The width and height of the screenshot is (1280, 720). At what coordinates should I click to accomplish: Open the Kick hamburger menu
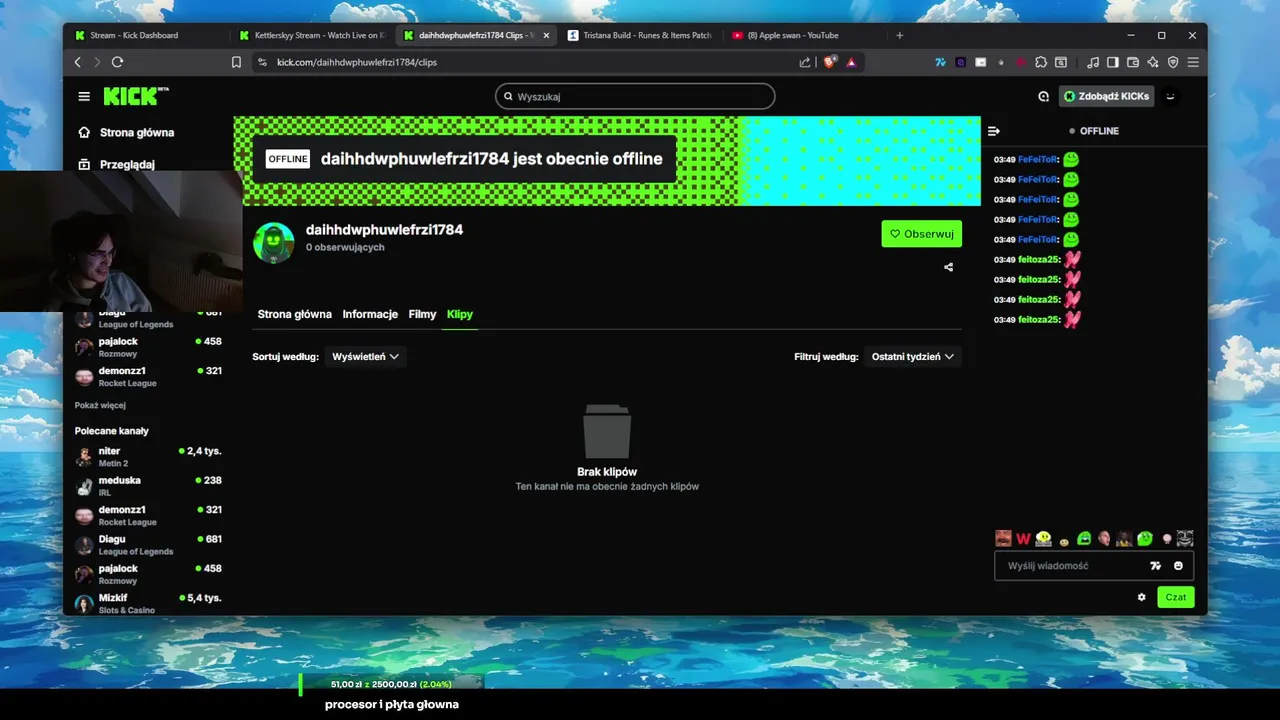click(84, 97)
